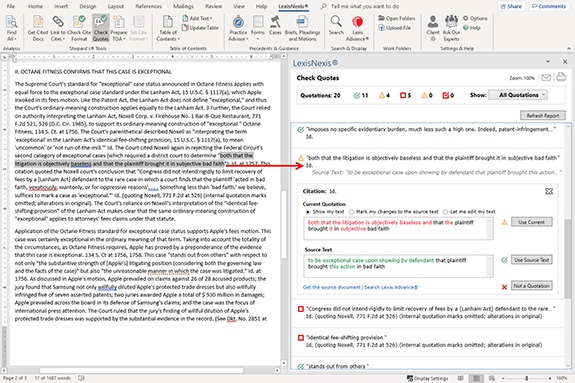Open Get the source document link

click(x=332, y=287)
